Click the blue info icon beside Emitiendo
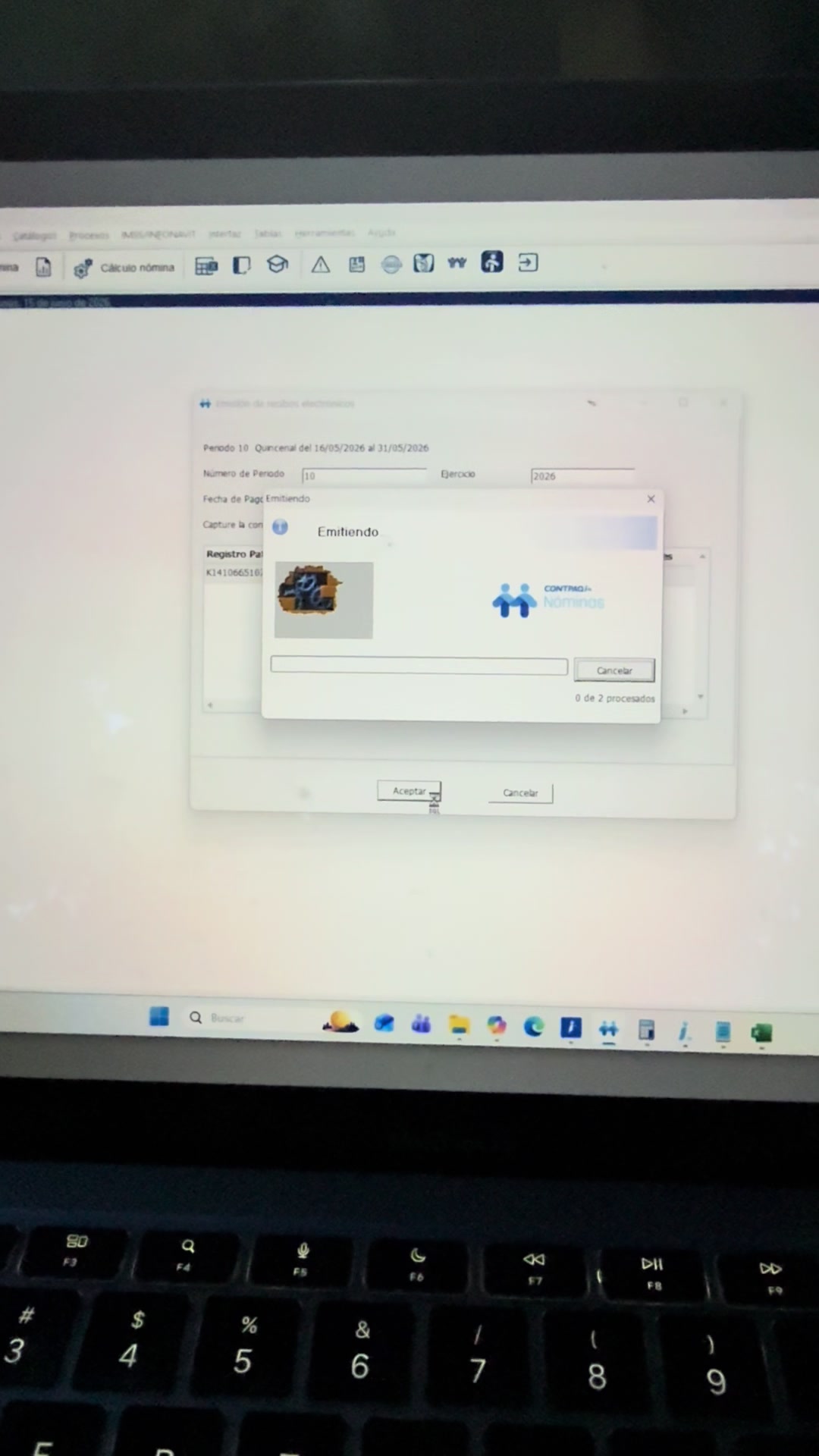819x1456 pixels. click(280, 527)
